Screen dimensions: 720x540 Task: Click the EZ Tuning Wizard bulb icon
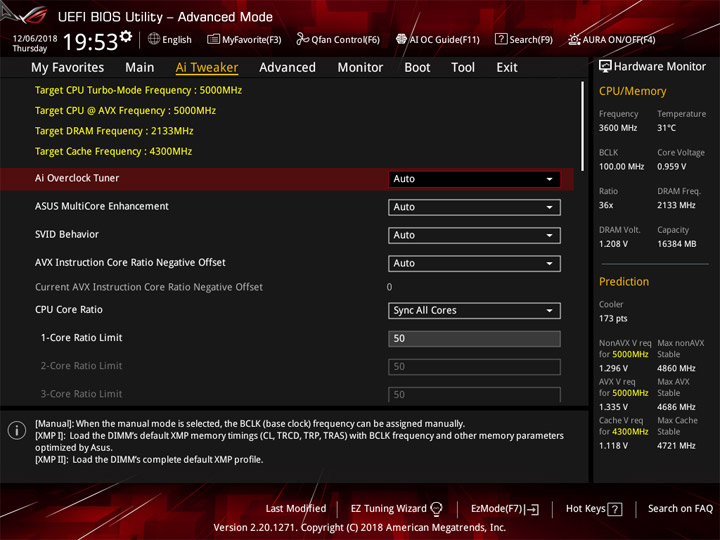436,508
